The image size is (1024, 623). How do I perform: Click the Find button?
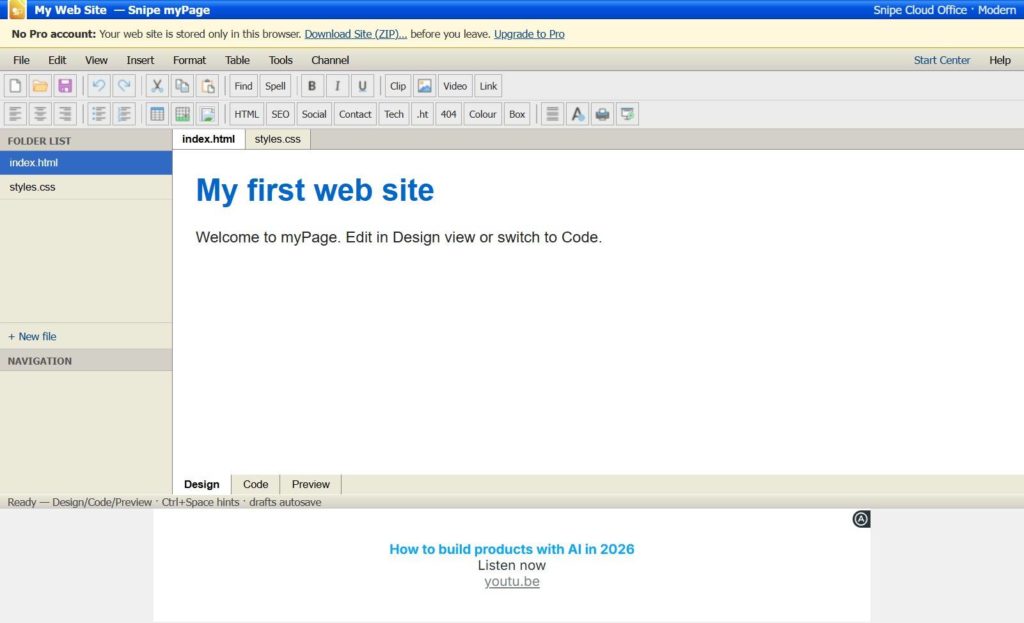244,86
